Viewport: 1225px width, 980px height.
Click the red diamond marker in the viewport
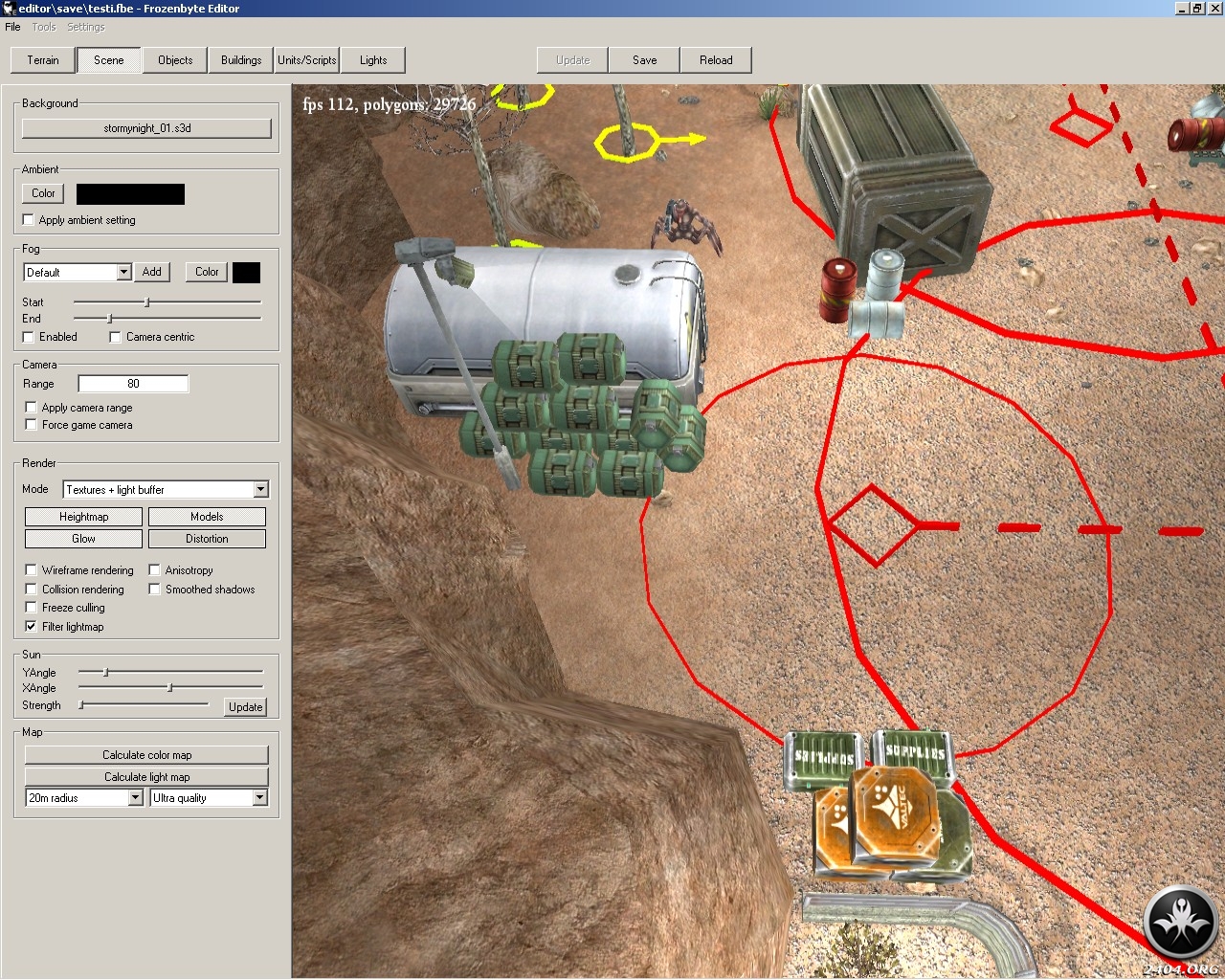tap(873, 525)
